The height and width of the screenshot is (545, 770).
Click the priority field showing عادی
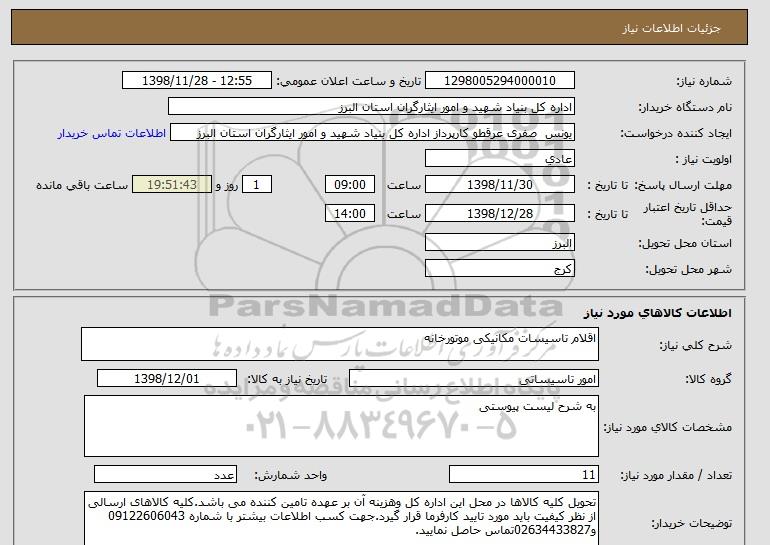click(x=500, y=159)
